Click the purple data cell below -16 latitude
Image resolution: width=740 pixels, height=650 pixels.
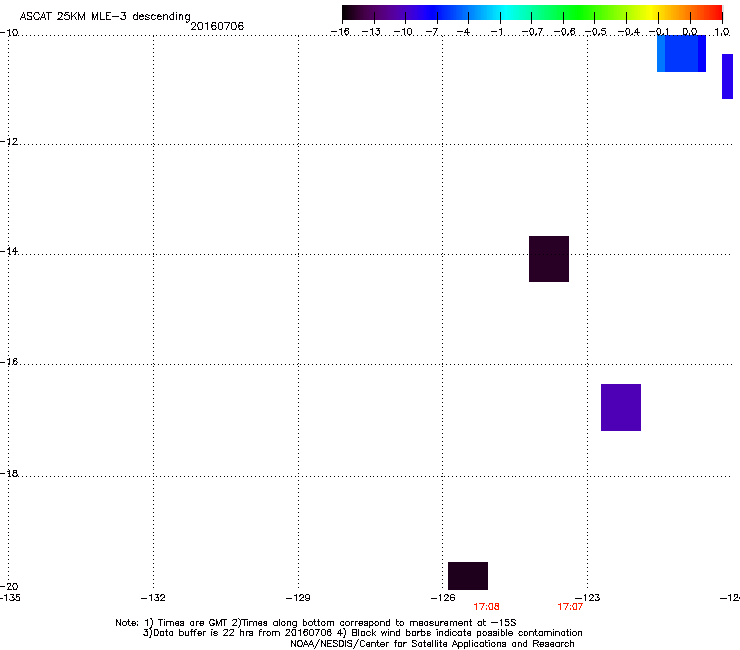(621, 407)
